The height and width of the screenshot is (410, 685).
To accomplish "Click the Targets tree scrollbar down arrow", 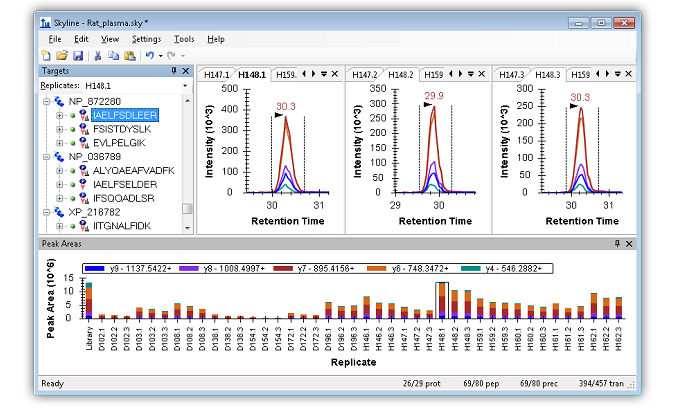I will [x=187, y=227].
